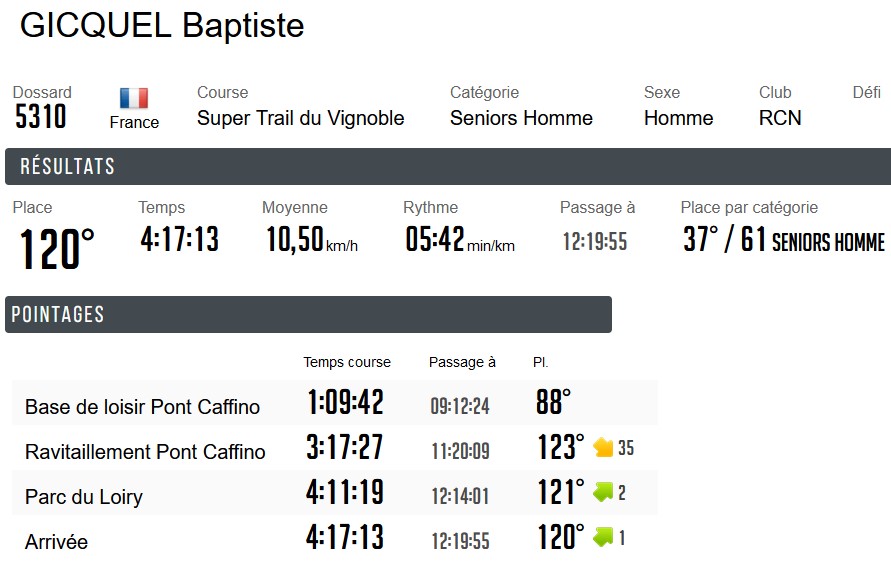This screenshot has width=891, height=561.
Task: Click the yellow arrow beside 123° ranking
Action: click(603, 447)
